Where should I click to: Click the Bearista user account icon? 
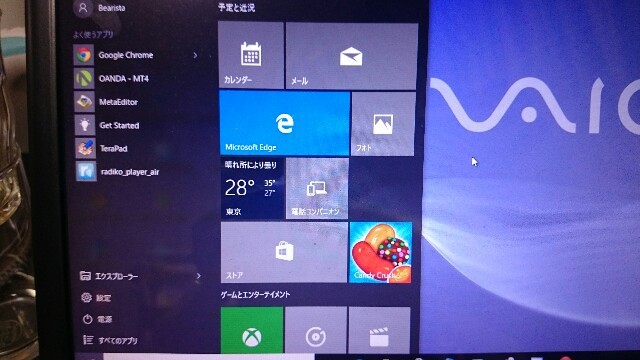pos(83,8)
